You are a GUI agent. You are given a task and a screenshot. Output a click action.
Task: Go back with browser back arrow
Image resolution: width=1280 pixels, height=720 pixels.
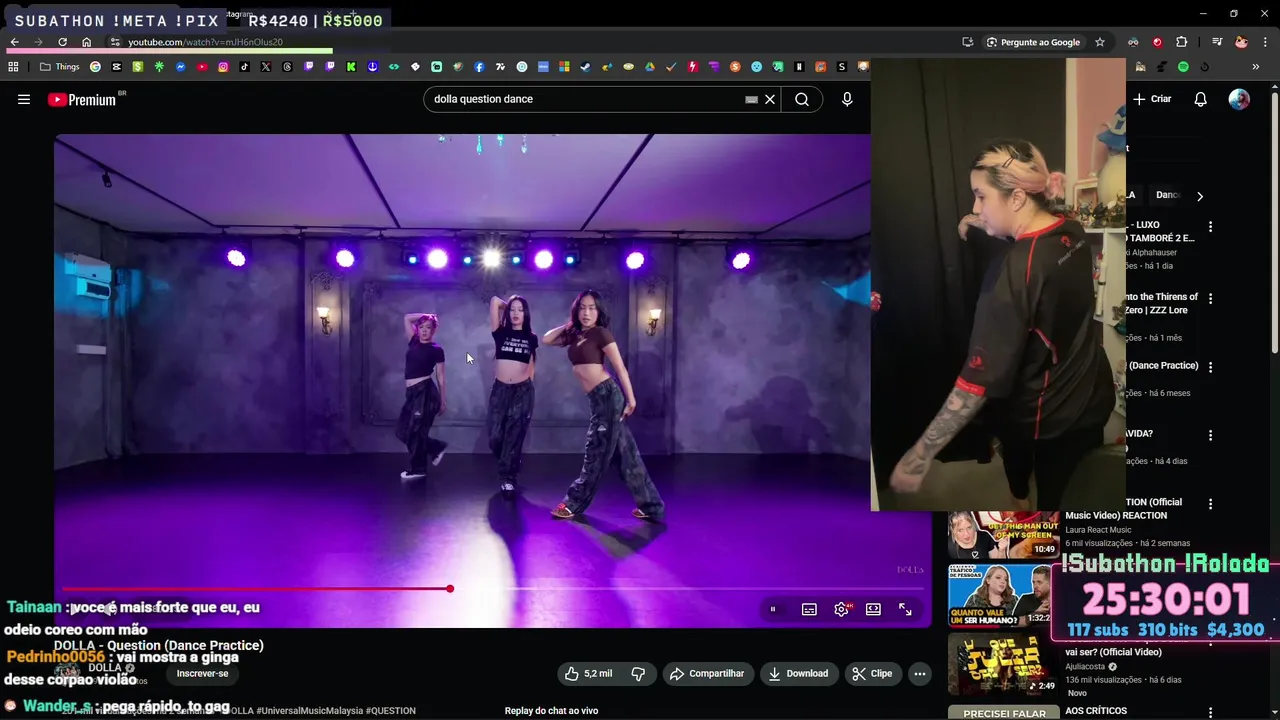click(x=14, y=42)
